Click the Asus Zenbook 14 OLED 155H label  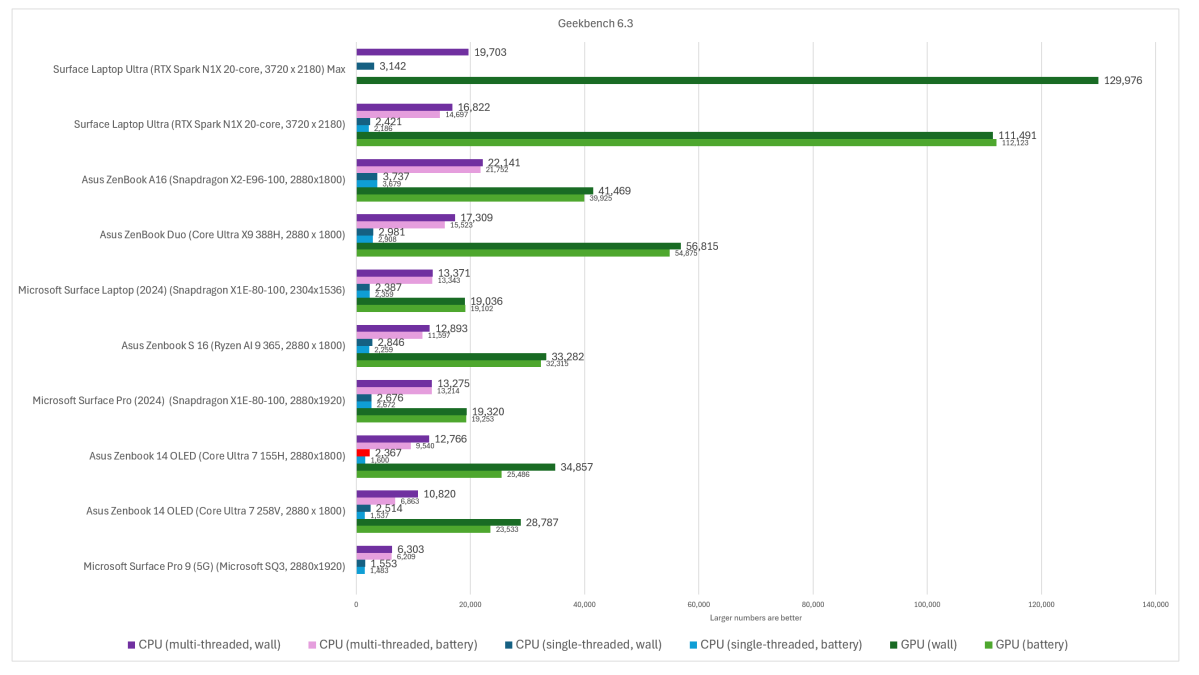click(x=217, y=456)
